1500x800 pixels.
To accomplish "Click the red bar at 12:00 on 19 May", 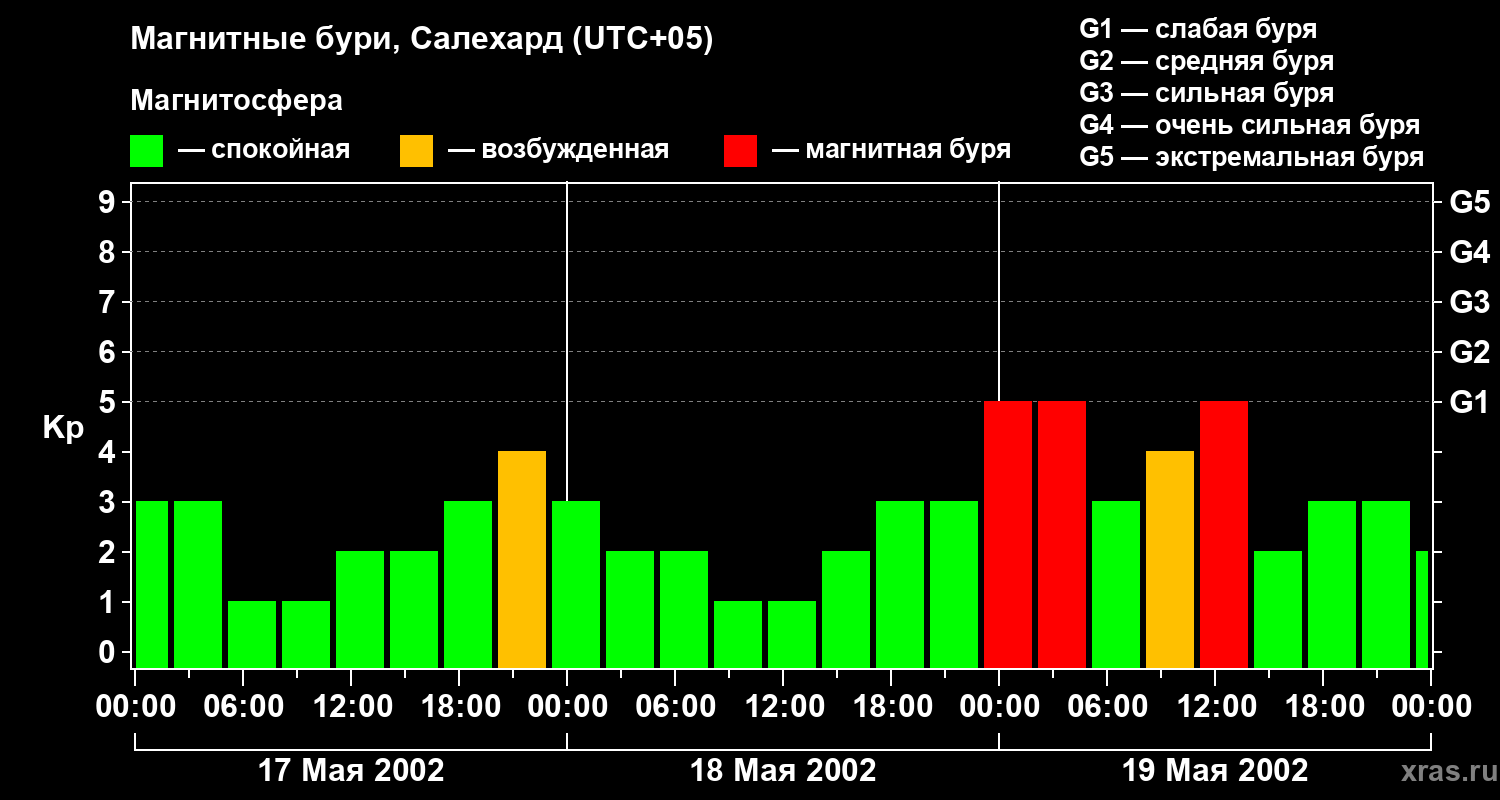I will (1224, 535).
